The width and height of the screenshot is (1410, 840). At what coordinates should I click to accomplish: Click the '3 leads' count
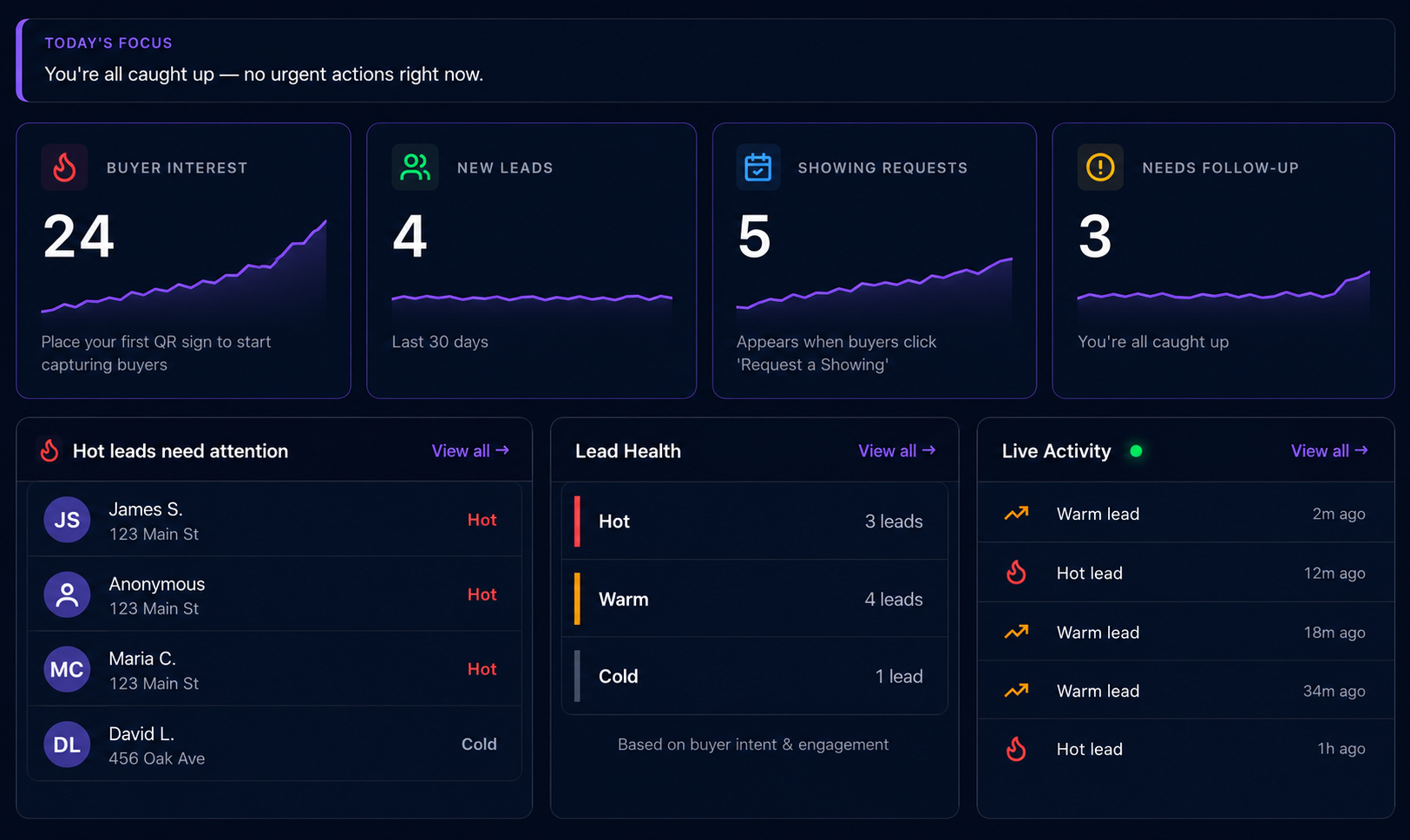[894, 522]
